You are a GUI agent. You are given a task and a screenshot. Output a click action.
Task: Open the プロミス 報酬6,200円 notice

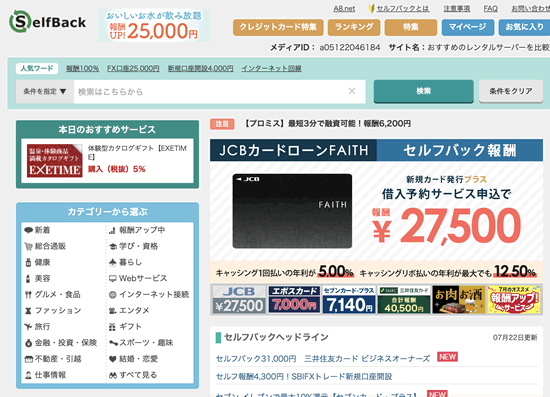click(x=327, y=124)
